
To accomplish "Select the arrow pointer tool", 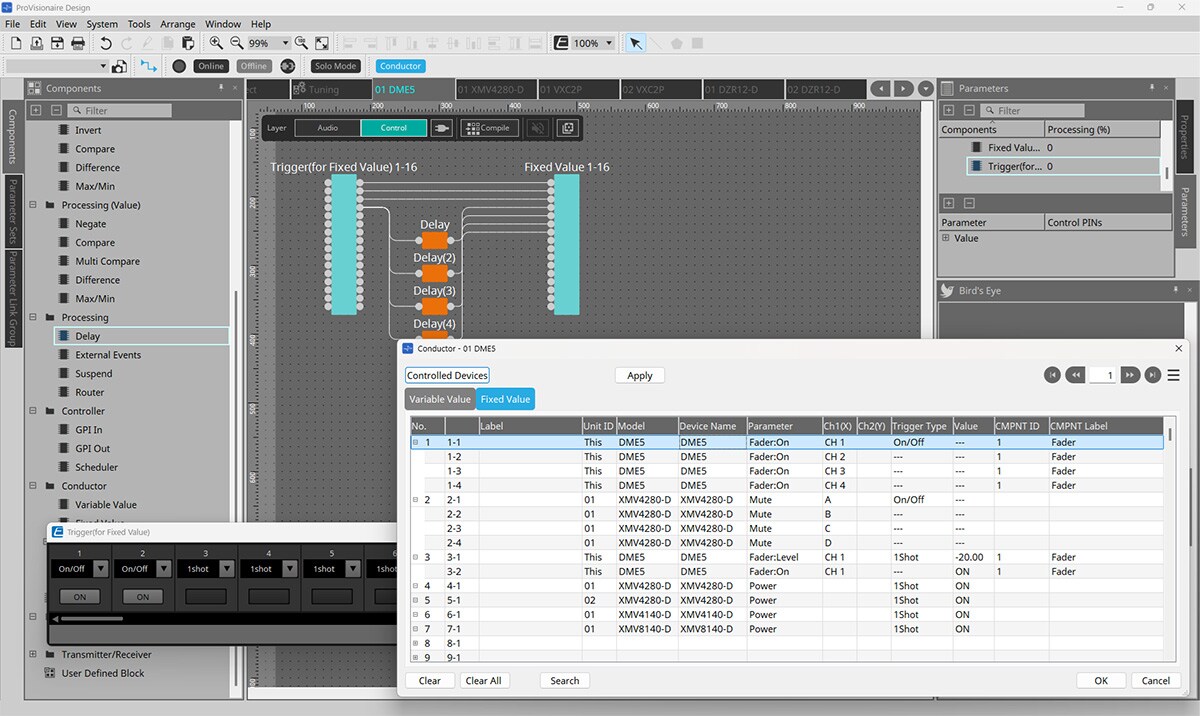I will pyautogui.click(x=635, y=43).
